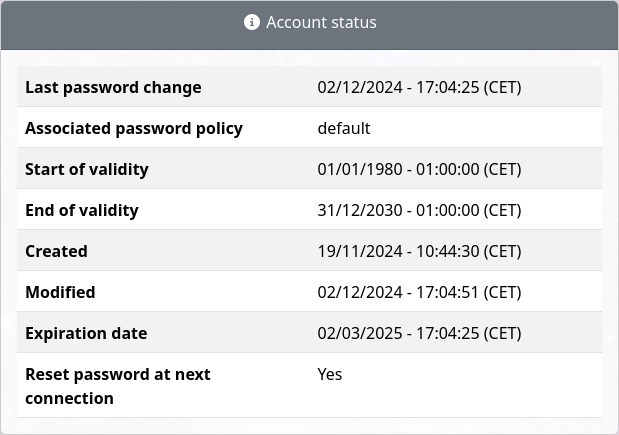Select the Modified row label

click(x=60, y=292)
